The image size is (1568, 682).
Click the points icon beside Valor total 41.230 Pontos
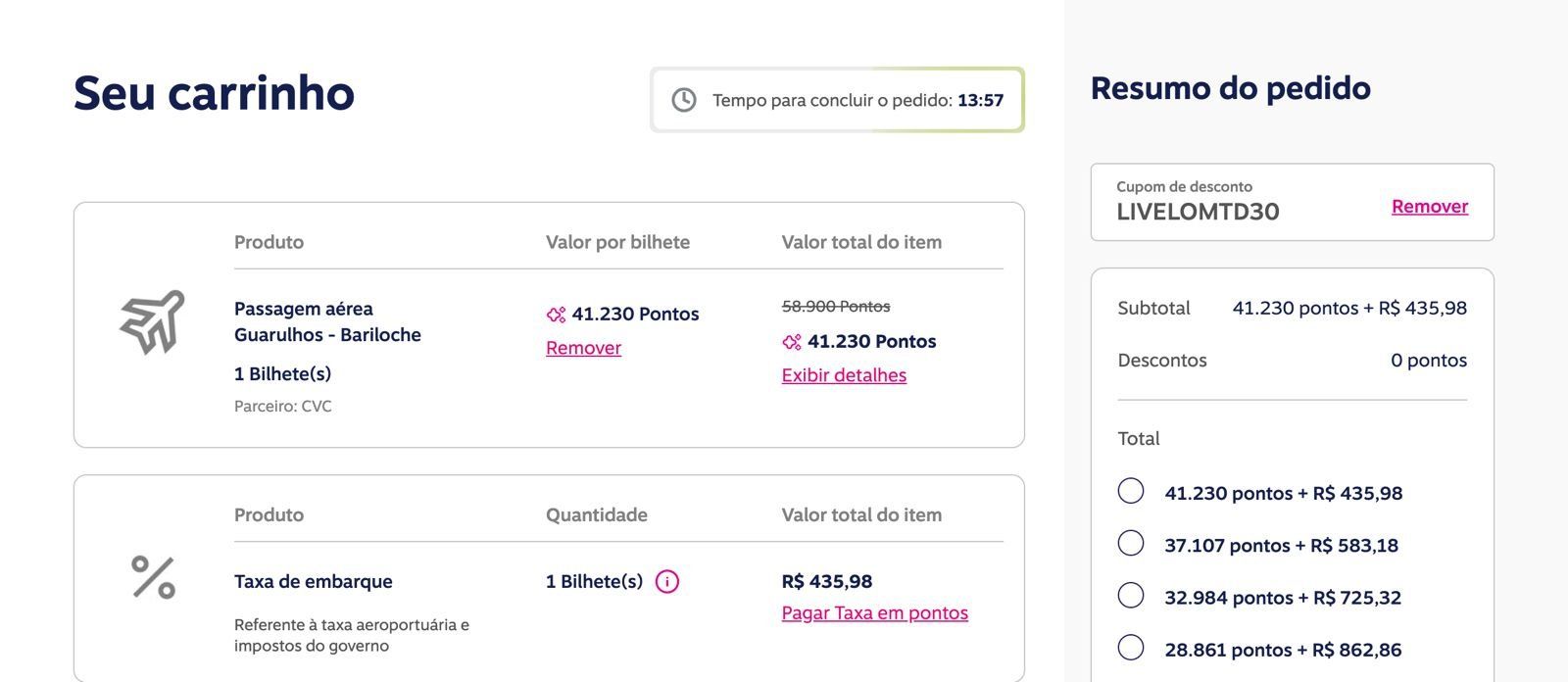pyautogui.click(x=792, y=342)
